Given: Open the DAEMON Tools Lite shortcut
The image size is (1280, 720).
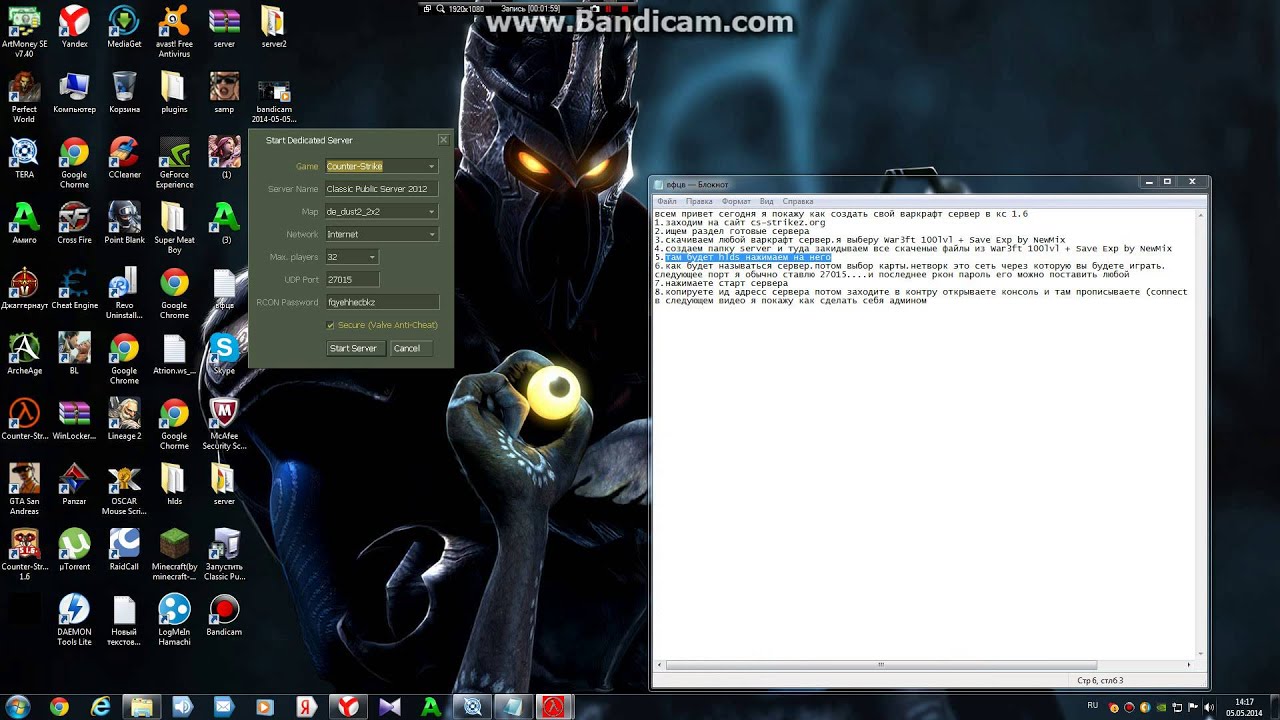Looking at the screenshot, I should (74, 618).
